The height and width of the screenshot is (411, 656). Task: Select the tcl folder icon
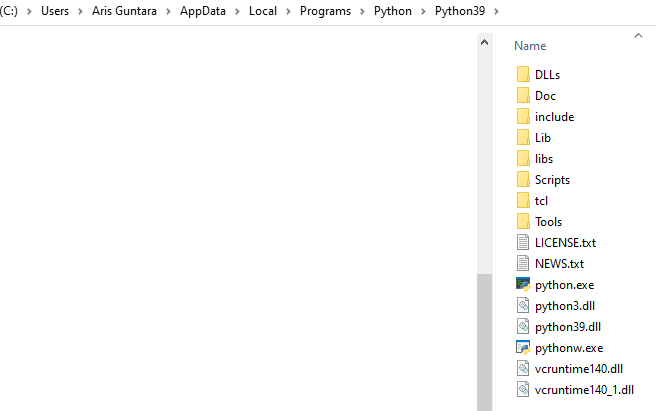(x=523, y=200)
